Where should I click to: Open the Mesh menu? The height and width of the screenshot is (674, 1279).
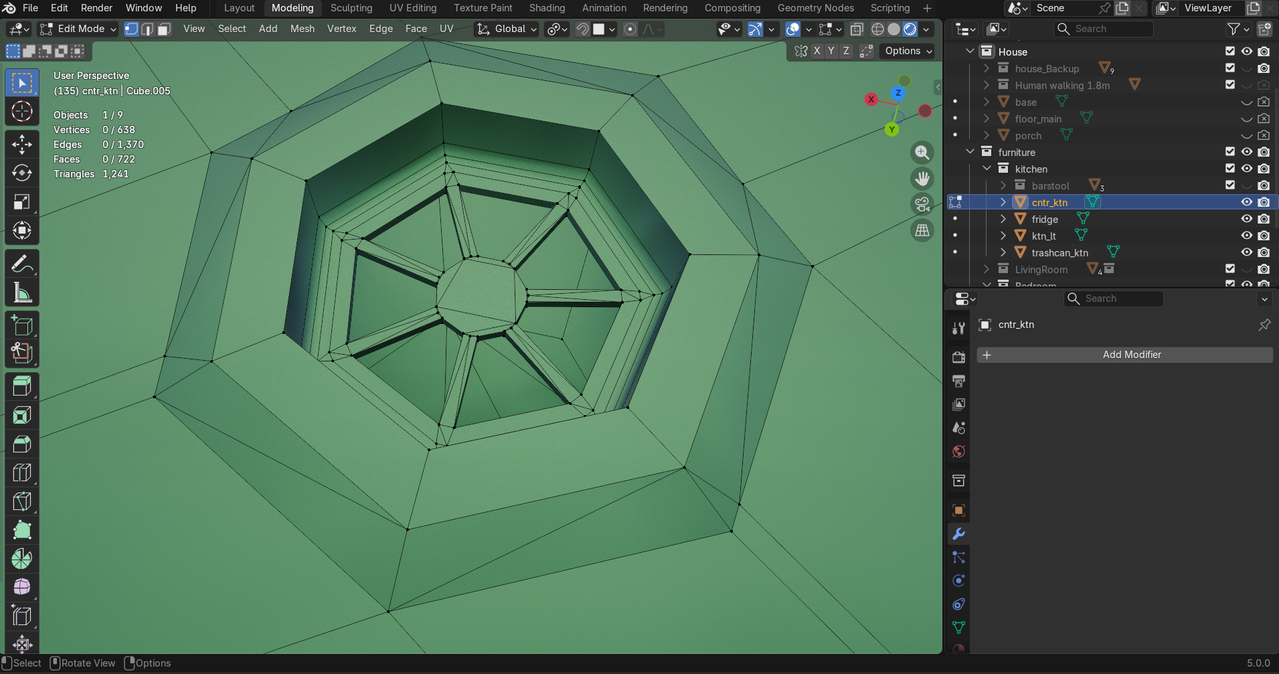click(x=302, y=29)
